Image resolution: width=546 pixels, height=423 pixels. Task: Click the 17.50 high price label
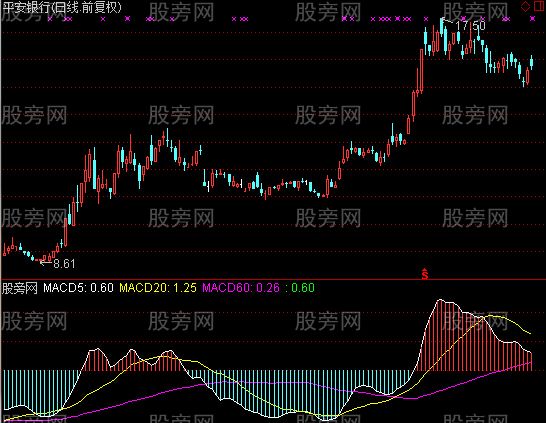pyautogui.click(x=470, y=25)
